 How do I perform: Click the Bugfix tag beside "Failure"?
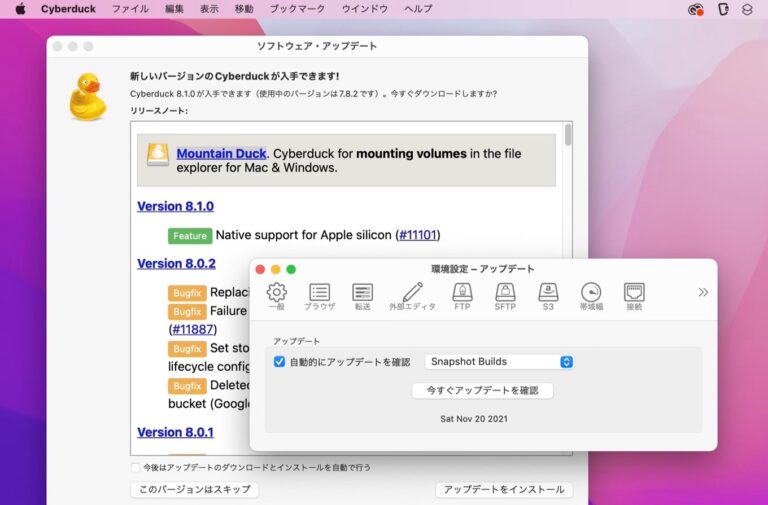click(187, 312)
